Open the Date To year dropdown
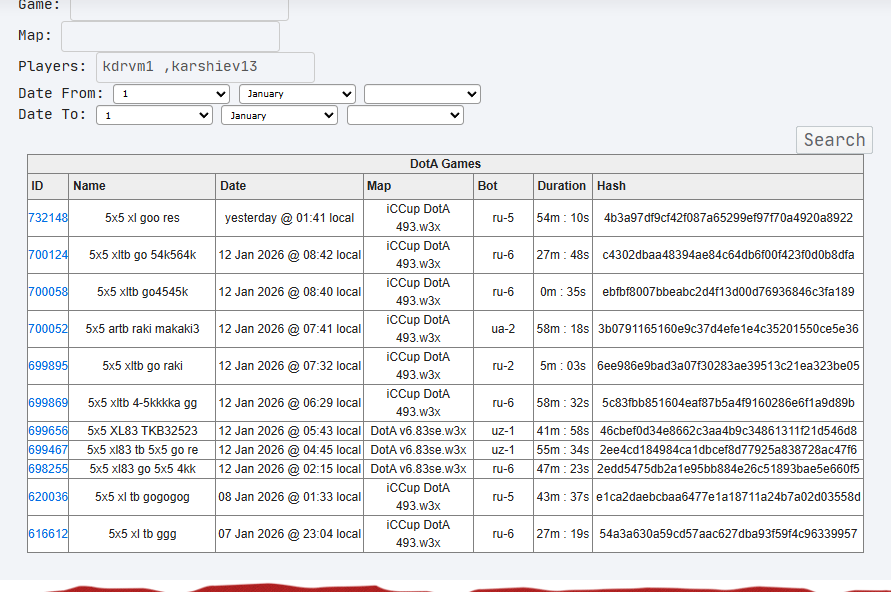 click(405, 115)
